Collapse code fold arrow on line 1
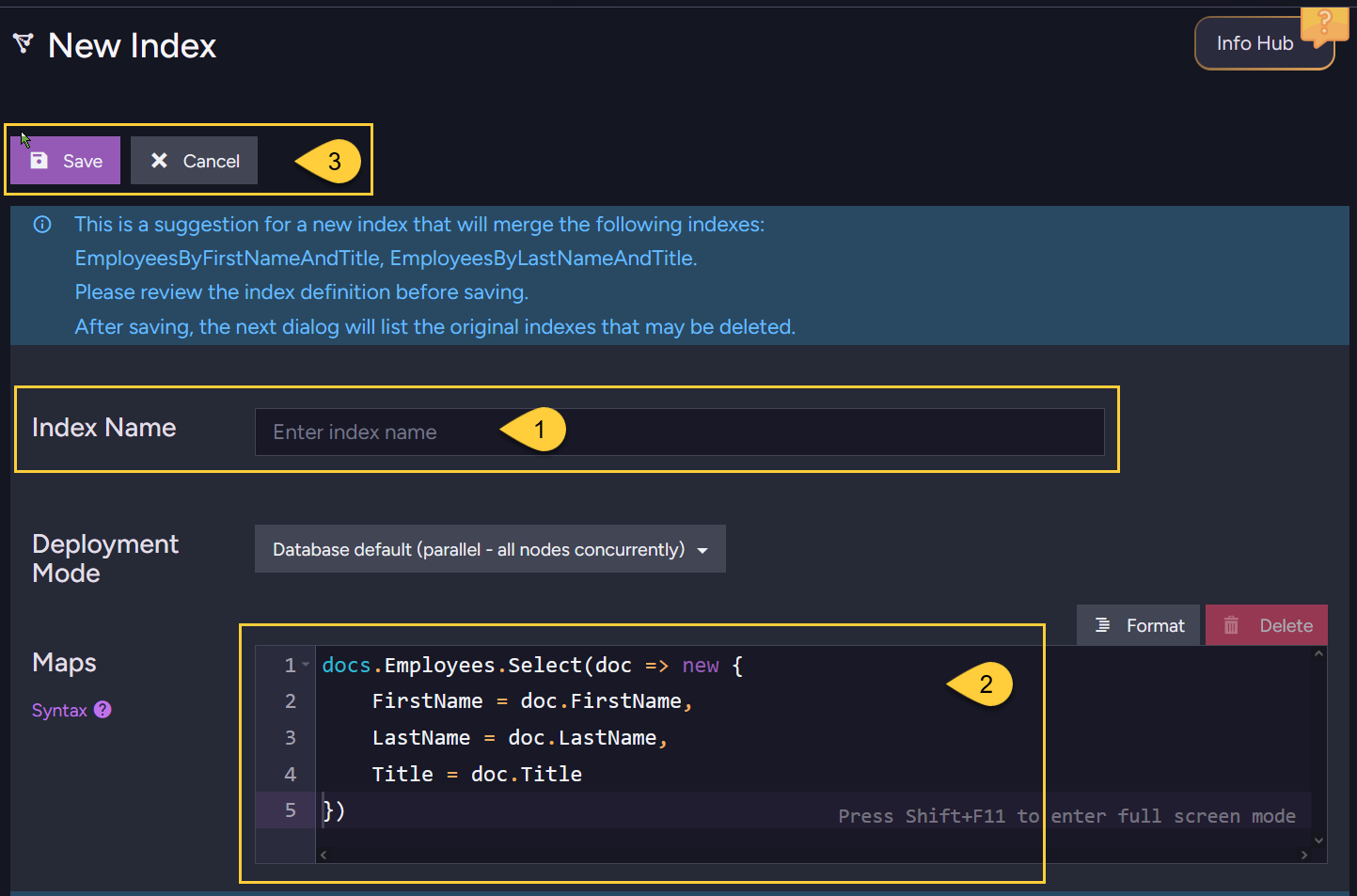 point(306,665)
